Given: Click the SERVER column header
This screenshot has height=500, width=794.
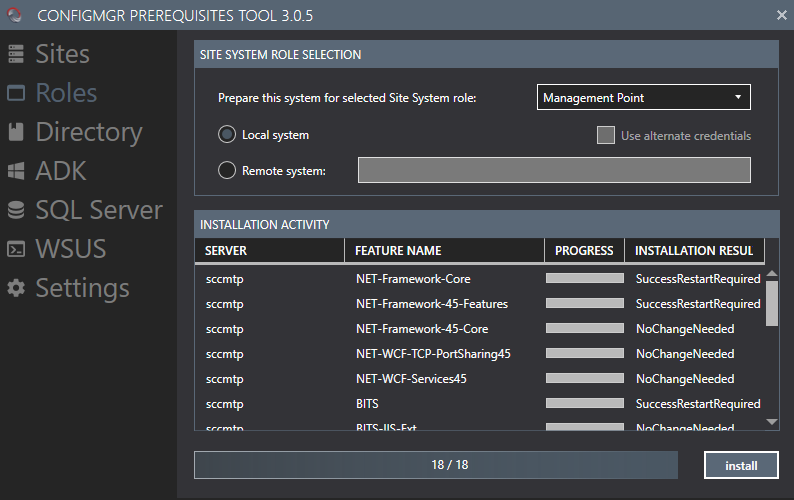Looking at the screenshot, I should click(x=269, y=251).
